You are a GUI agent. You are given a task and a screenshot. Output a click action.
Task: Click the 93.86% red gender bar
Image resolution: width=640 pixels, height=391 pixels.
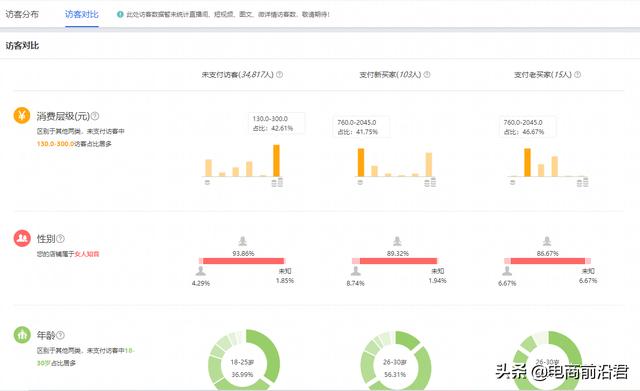point(243,261)
